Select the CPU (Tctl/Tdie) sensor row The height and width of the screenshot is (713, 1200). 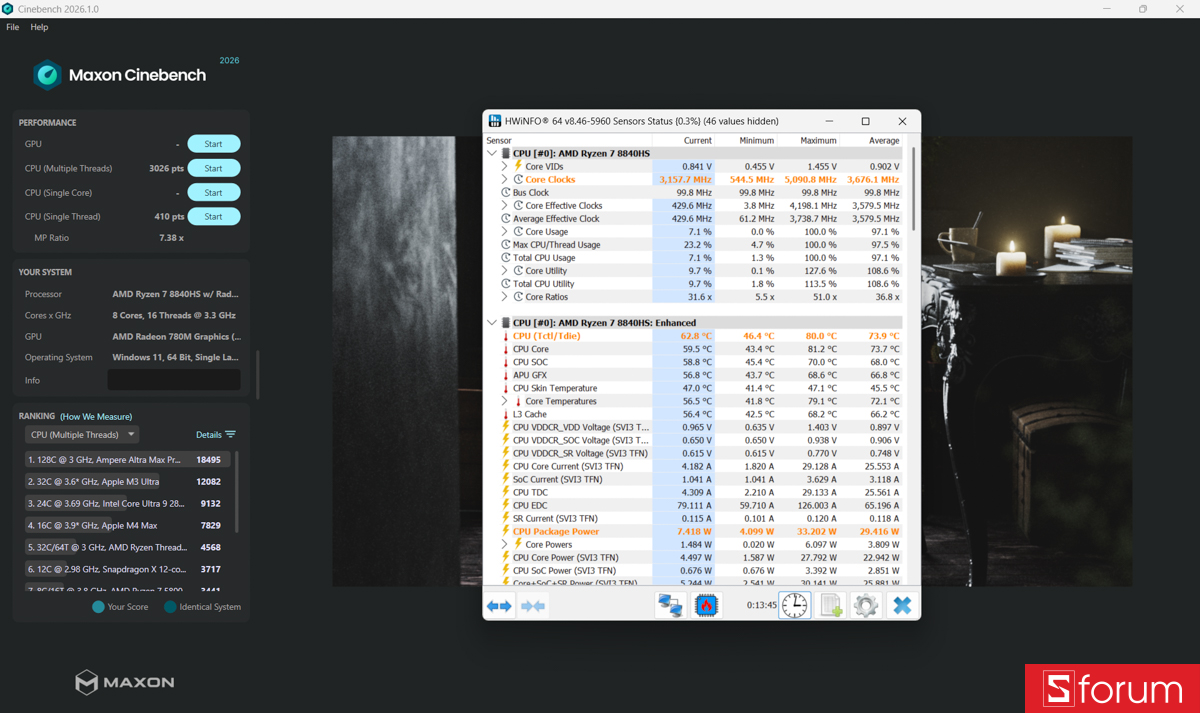(701, 336)
